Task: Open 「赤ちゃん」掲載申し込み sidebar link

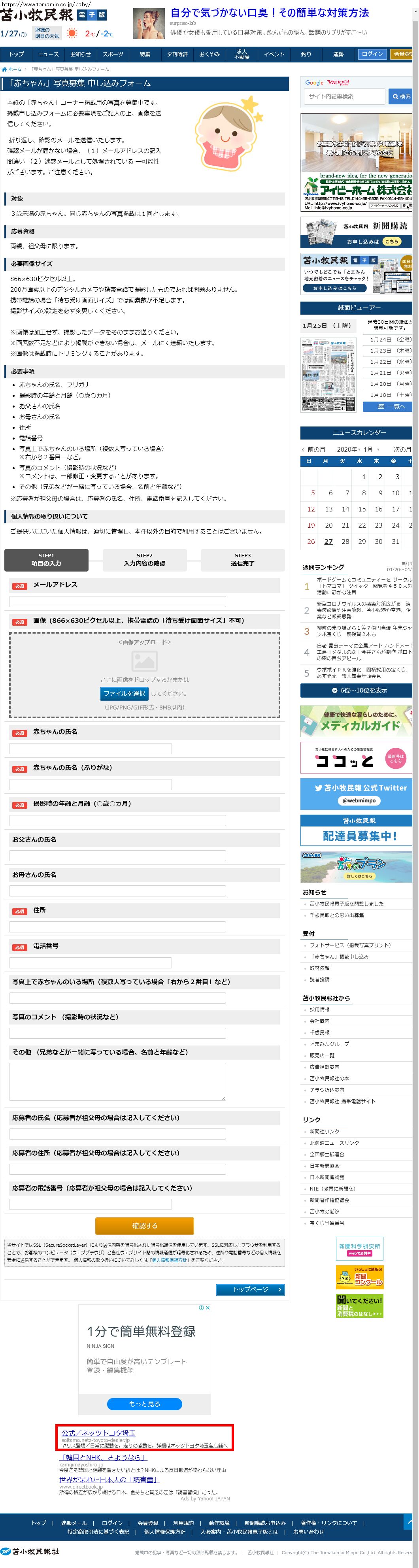Action: pyautogui.click(x=339, y=957)
